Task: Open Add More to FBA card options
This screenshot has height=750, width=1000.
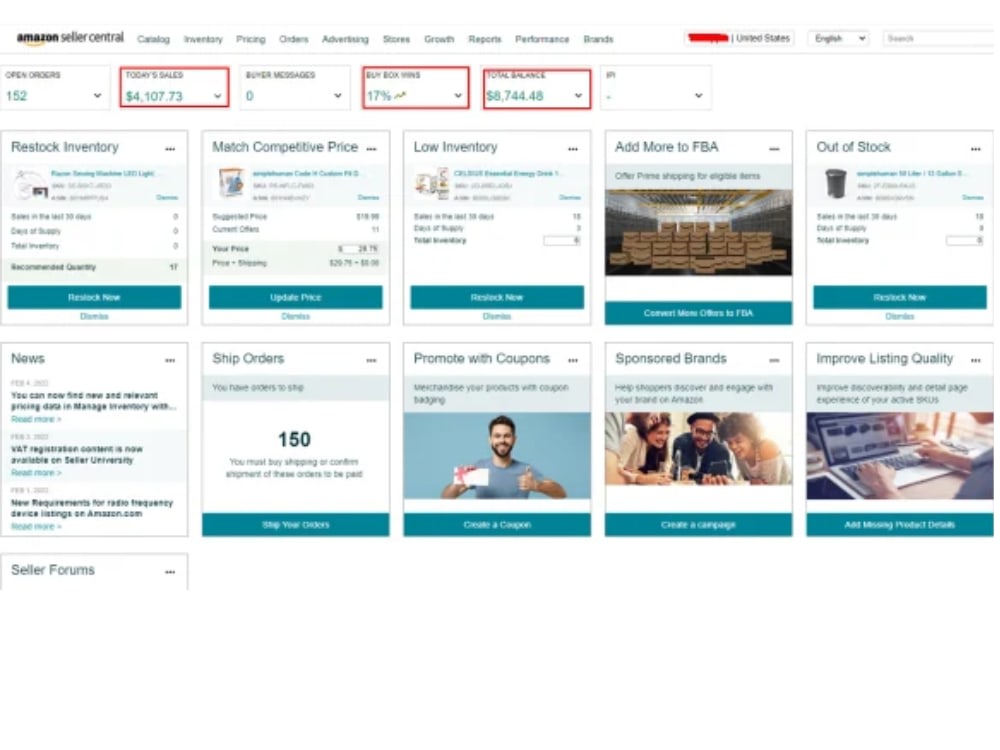Action: pyautogui.click(x=774, y=149)
